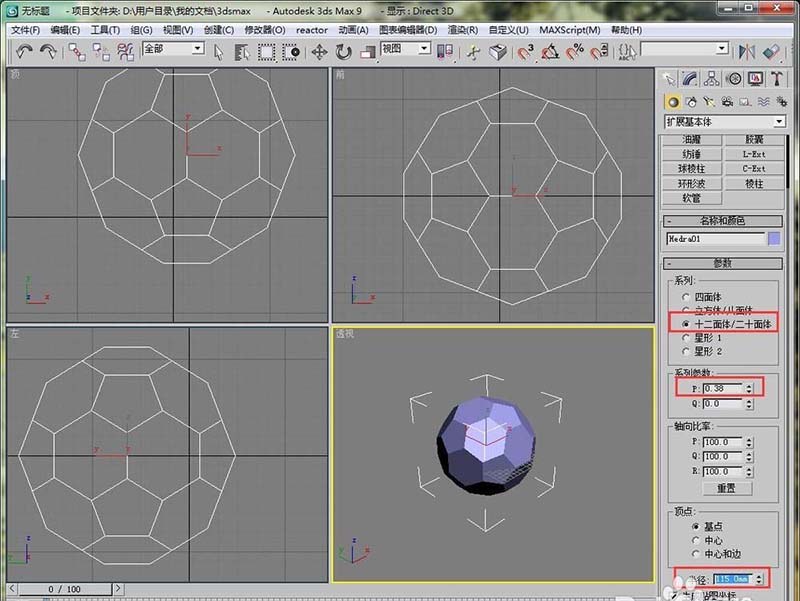This screenshot has width=800, height=601.
Task: Toggle the Spinner Snap icon
Action: point(599,52)
